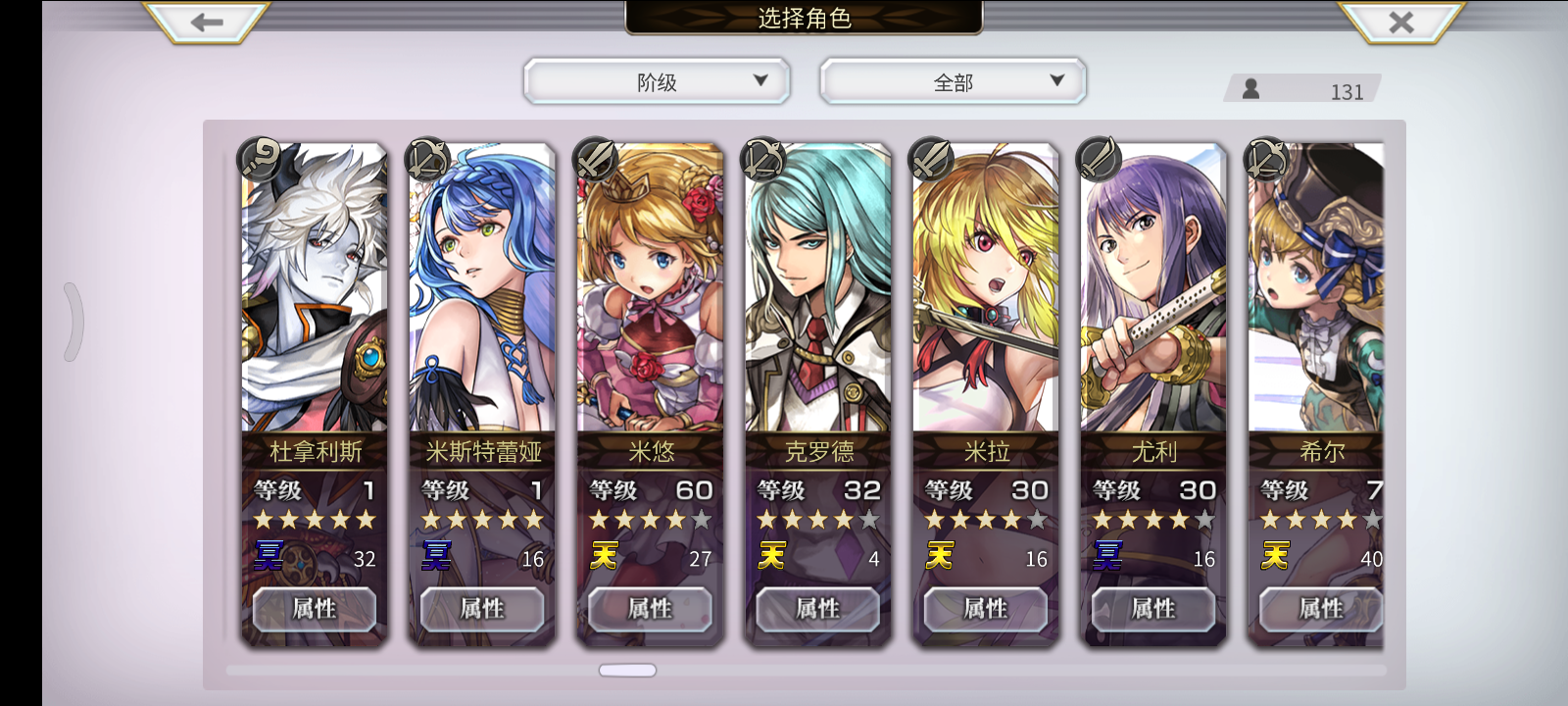Click the 天 attribute icon on 米悠
Viewport: 1568px width, 706px height.
[x=605, y=556]
